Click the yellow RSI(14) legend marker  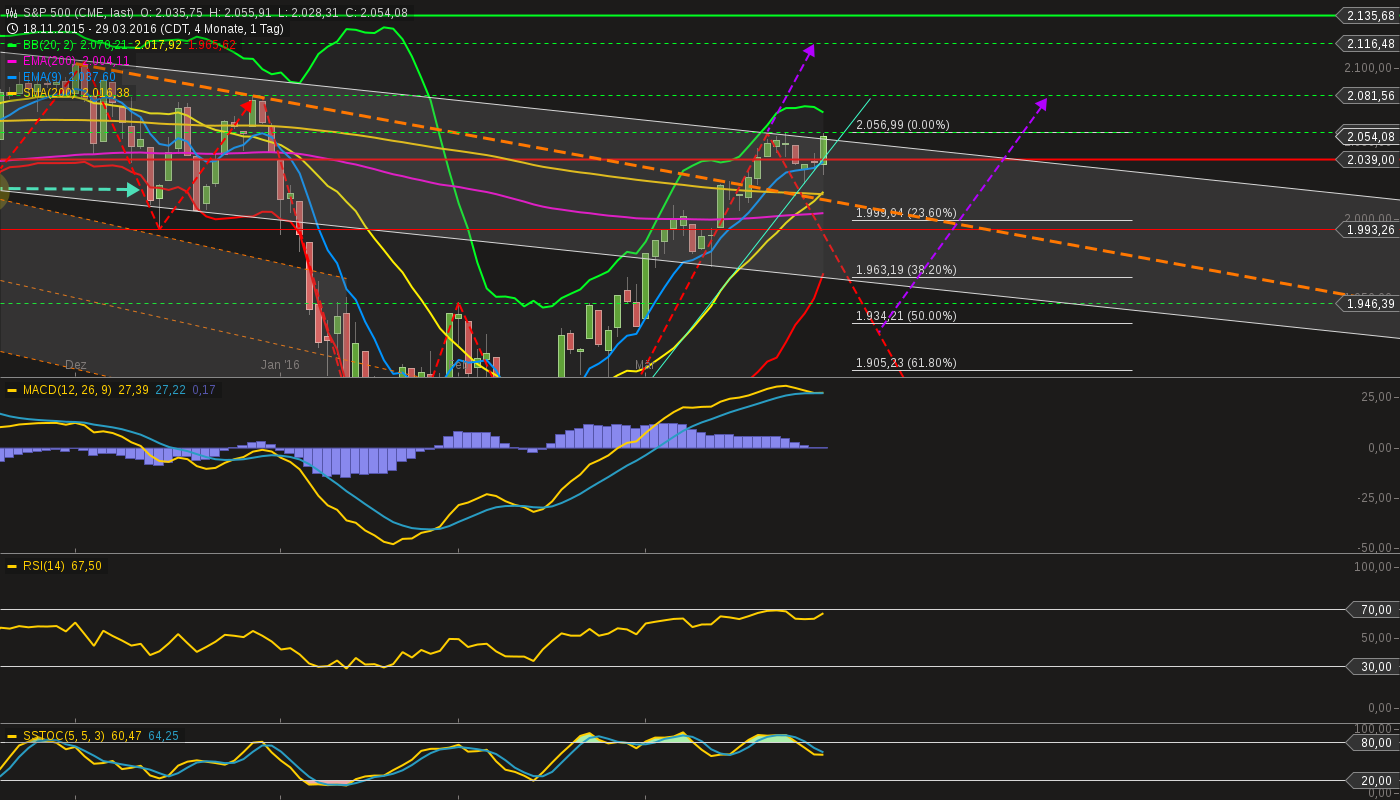12,566
